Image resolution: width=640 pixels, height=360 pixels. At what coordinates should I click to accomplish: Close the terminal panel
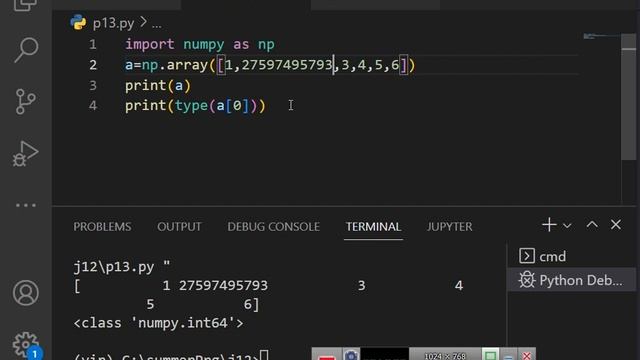(616, 224)
